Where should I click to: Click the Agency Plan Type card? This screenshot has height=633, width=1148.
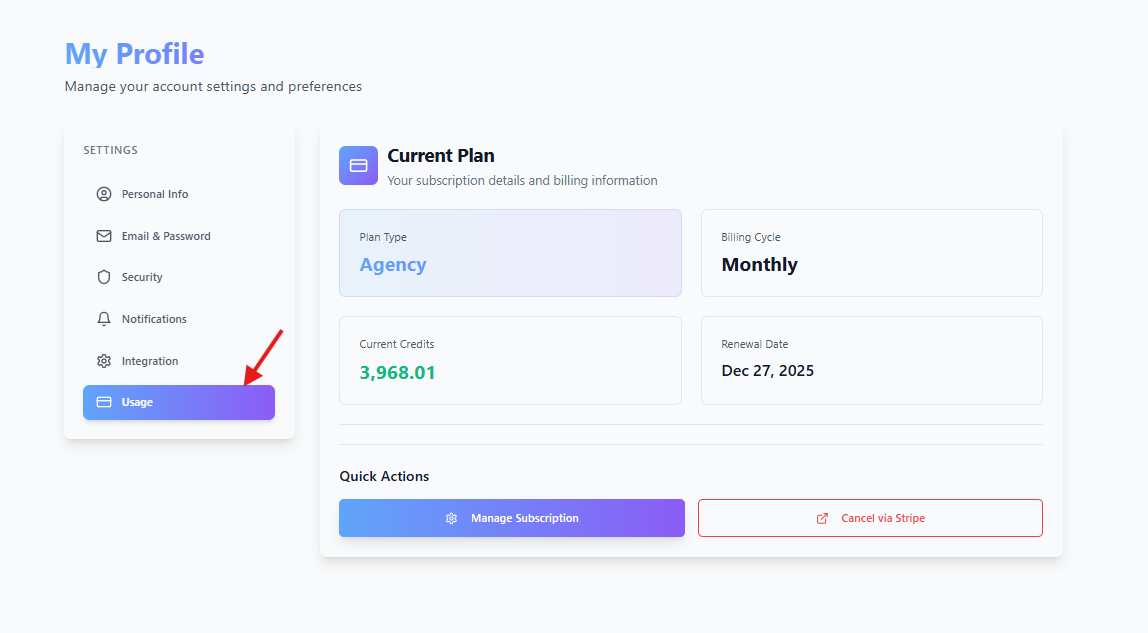[x=510, y=253]
